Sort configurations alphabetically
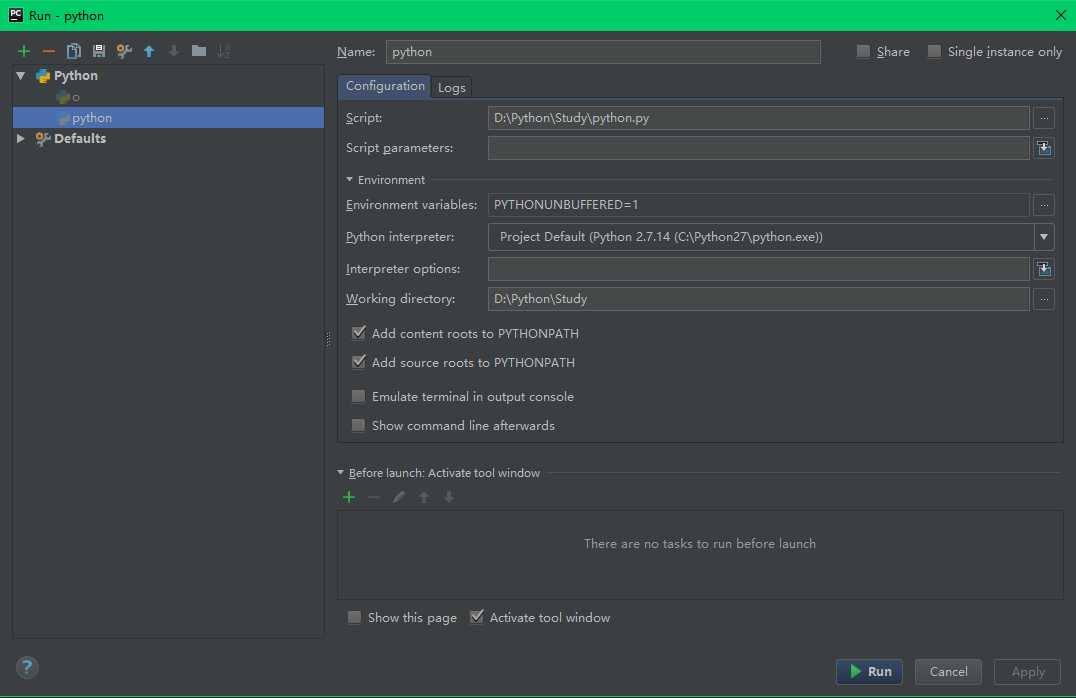1076x698 pixels. click(x=224, y=51)
